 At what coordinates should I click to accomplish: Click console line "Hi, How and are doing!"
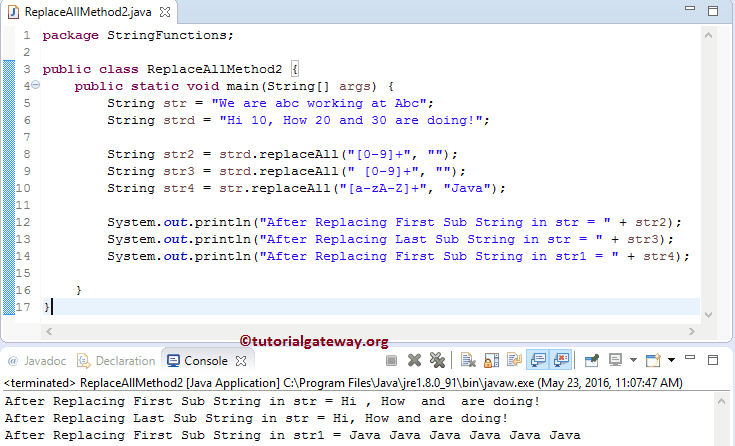coord(420,418)
